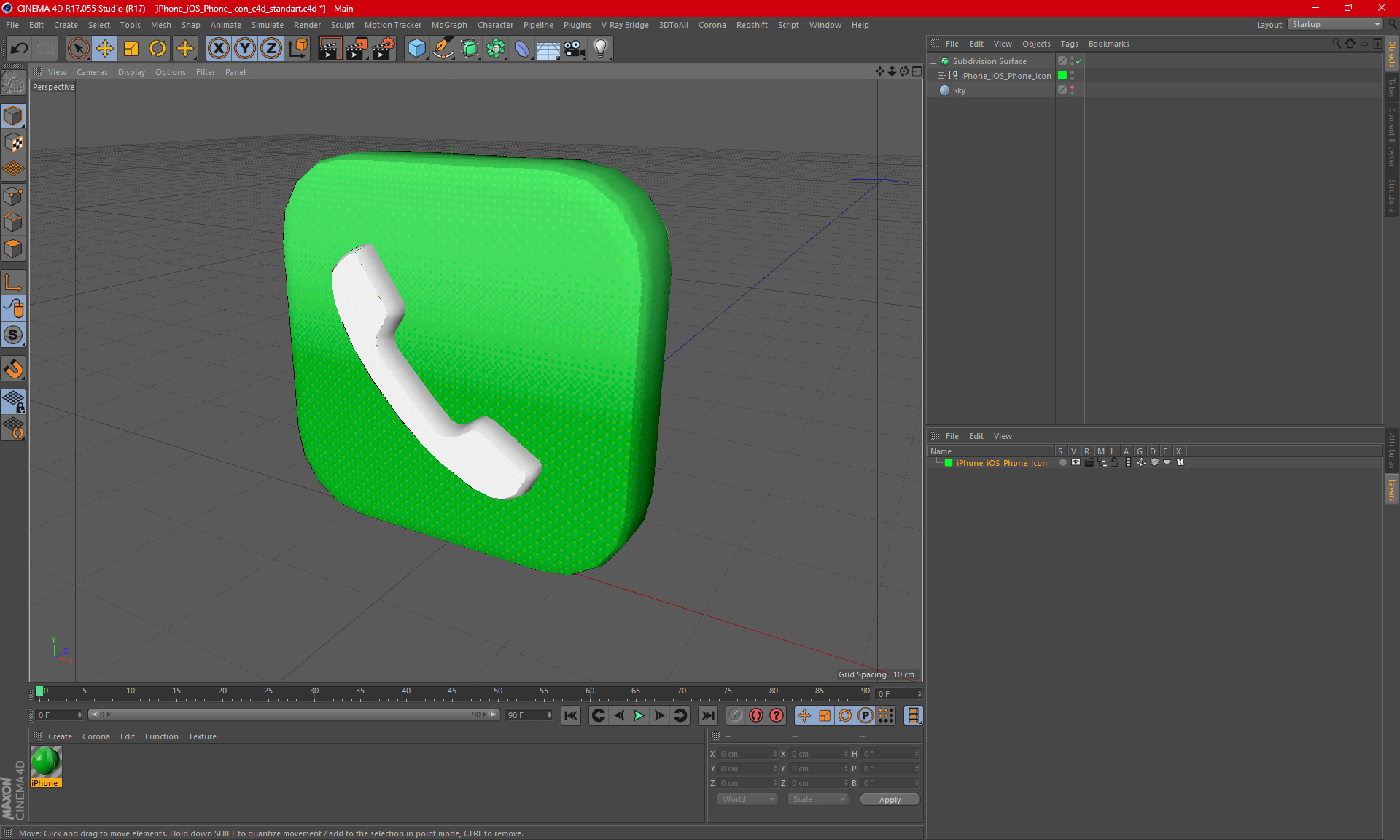Image resolution: width=1400 pixels, height=840 pixels.
Task: Add a Subdivision Surface generator
Action: (470, 49)
